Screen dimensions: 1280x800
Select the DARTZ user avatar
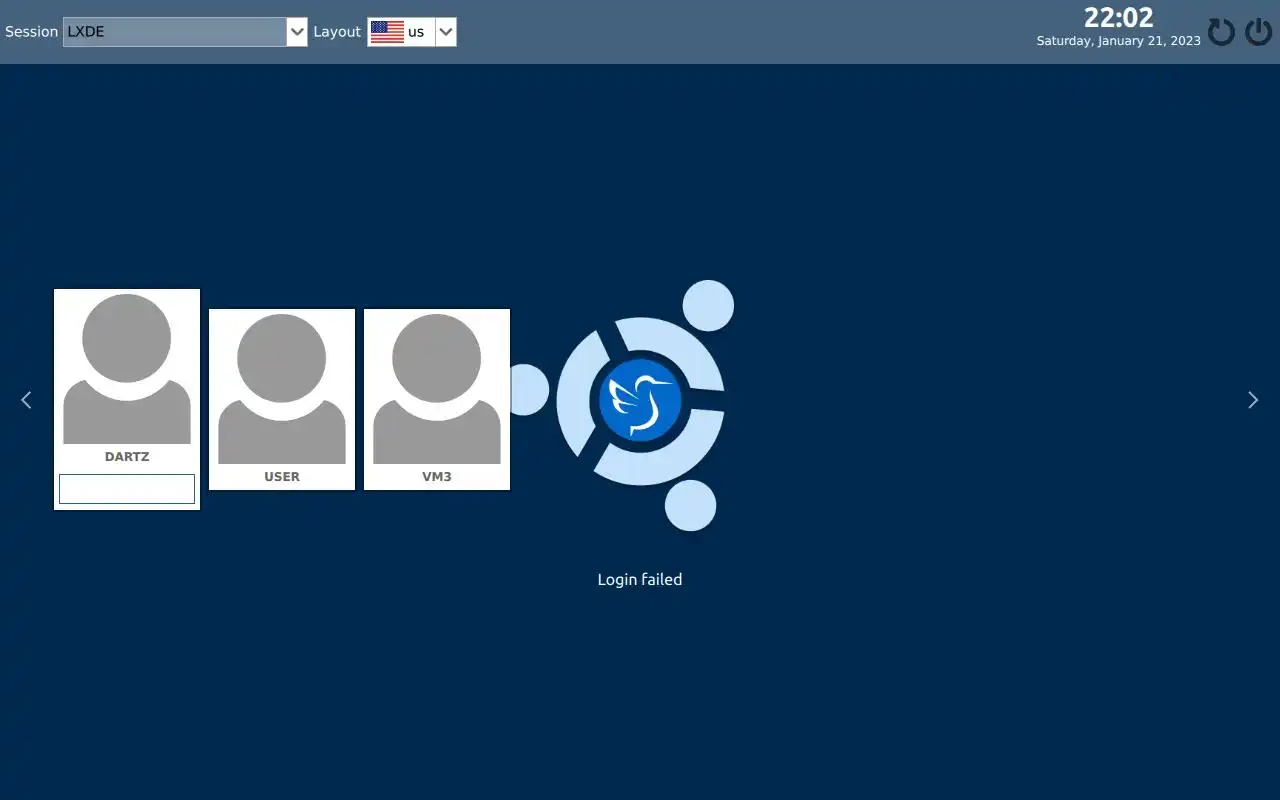click(127, 370)
